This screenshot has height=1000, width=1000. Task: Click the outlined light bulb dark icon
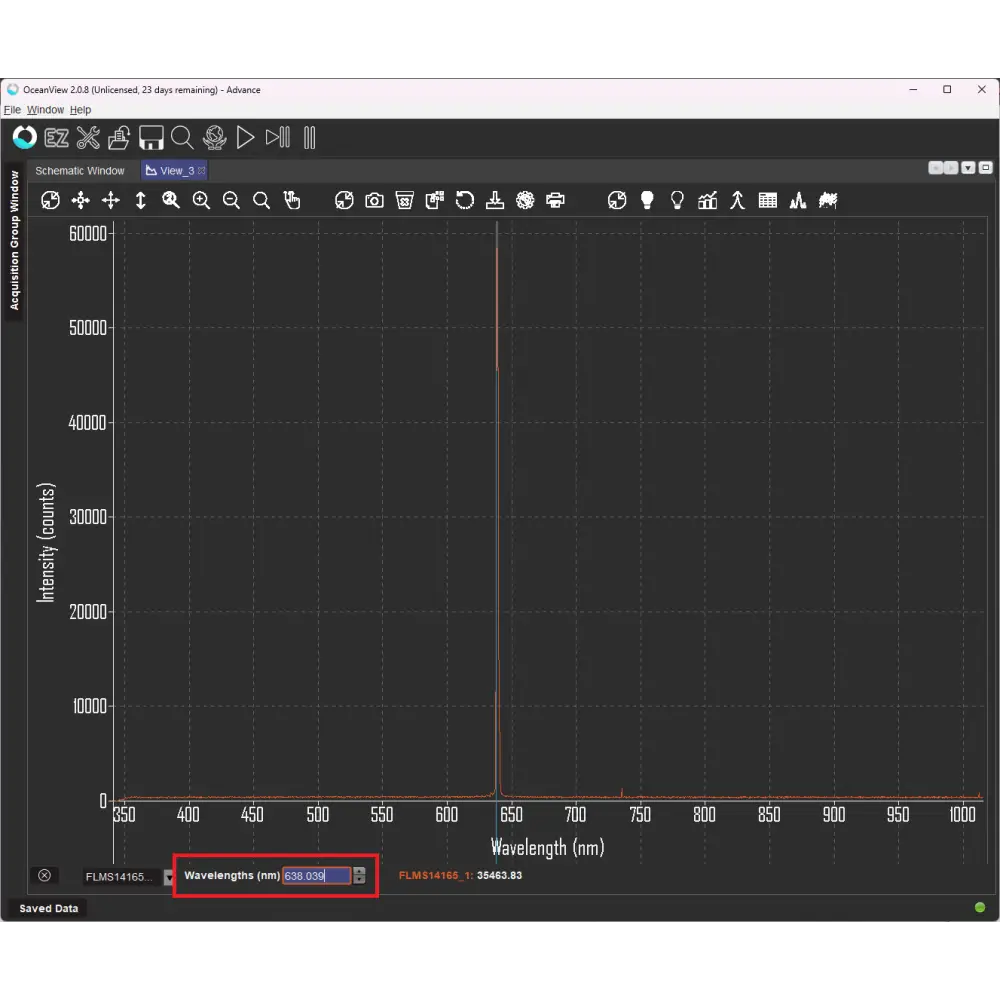677,201
